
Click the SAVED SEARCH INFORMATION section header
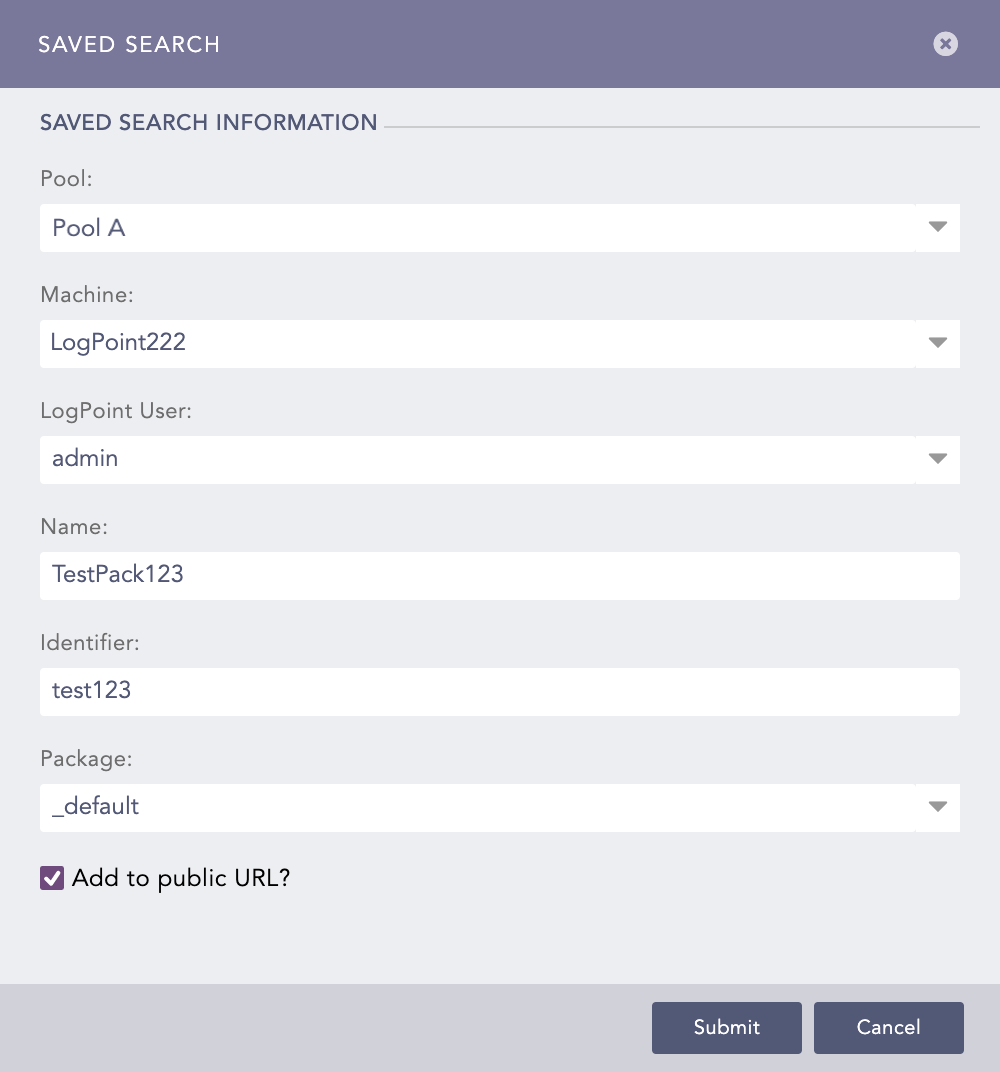(208, 122)
